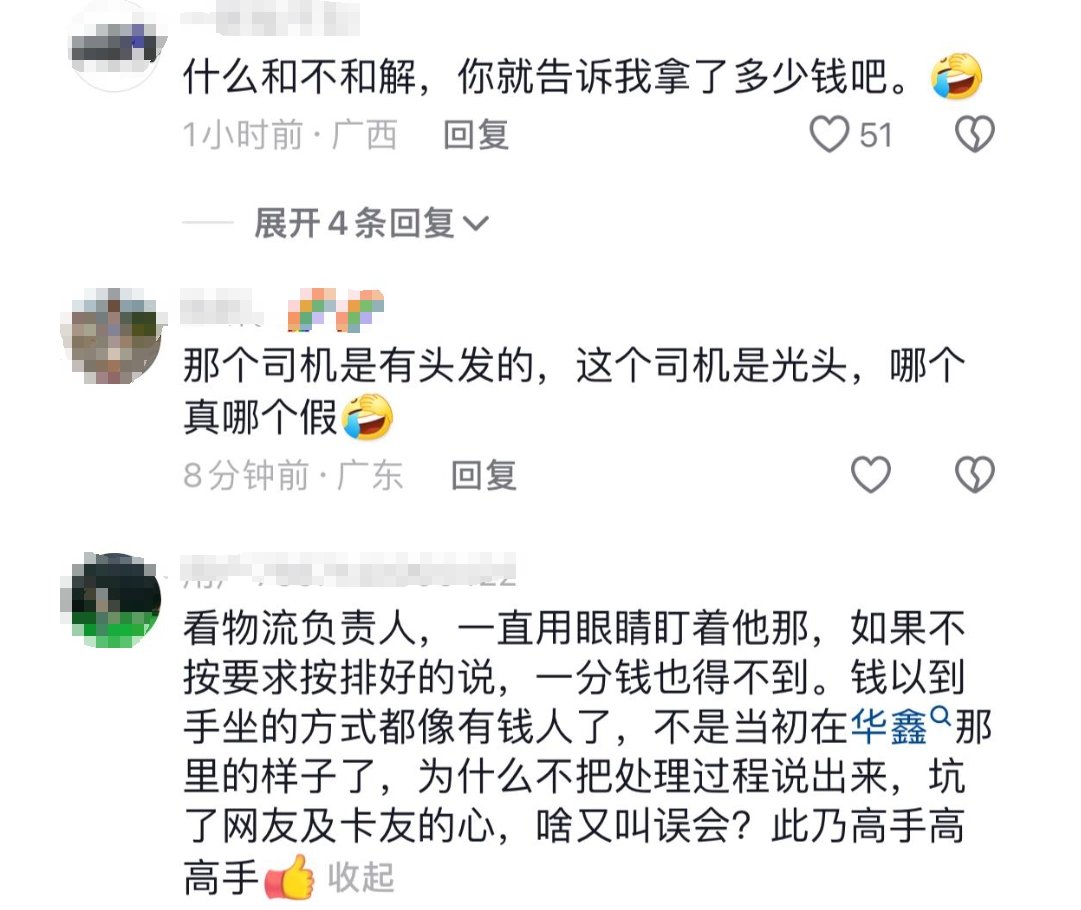Expand the 4 hidden replies
The image size is (1081, 910).
354,223
